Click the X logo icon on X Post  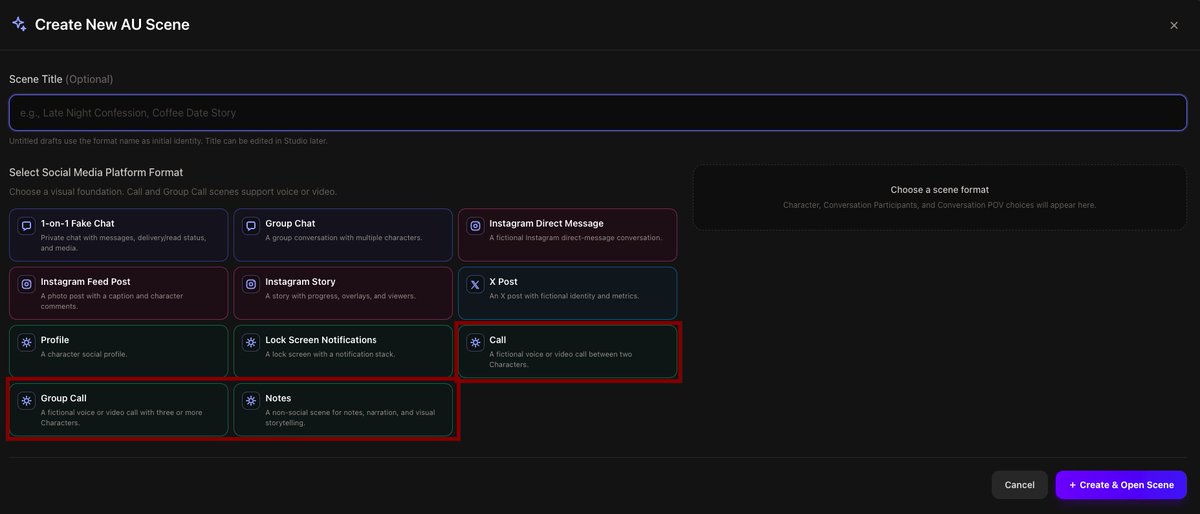[475, 284]
